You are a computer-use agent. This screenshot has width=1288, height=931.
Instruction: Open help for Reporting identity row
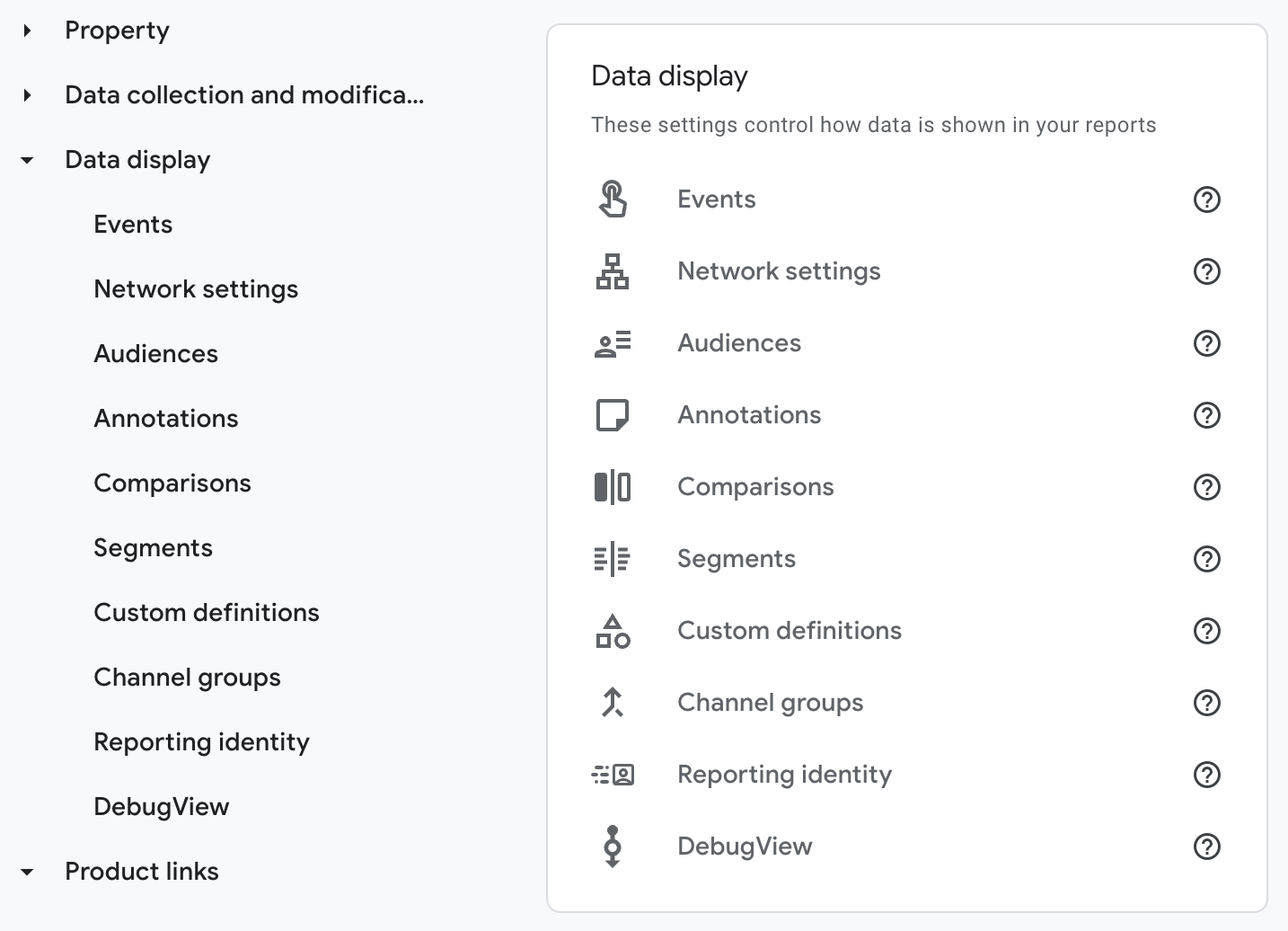(1206, 775)
